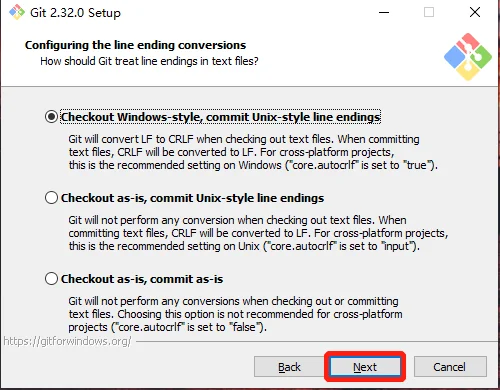This screenshot has width=500, height=390.
Task: Choose 'Checkout as-is, commit Unix-style line endings'
Action: 51,198
